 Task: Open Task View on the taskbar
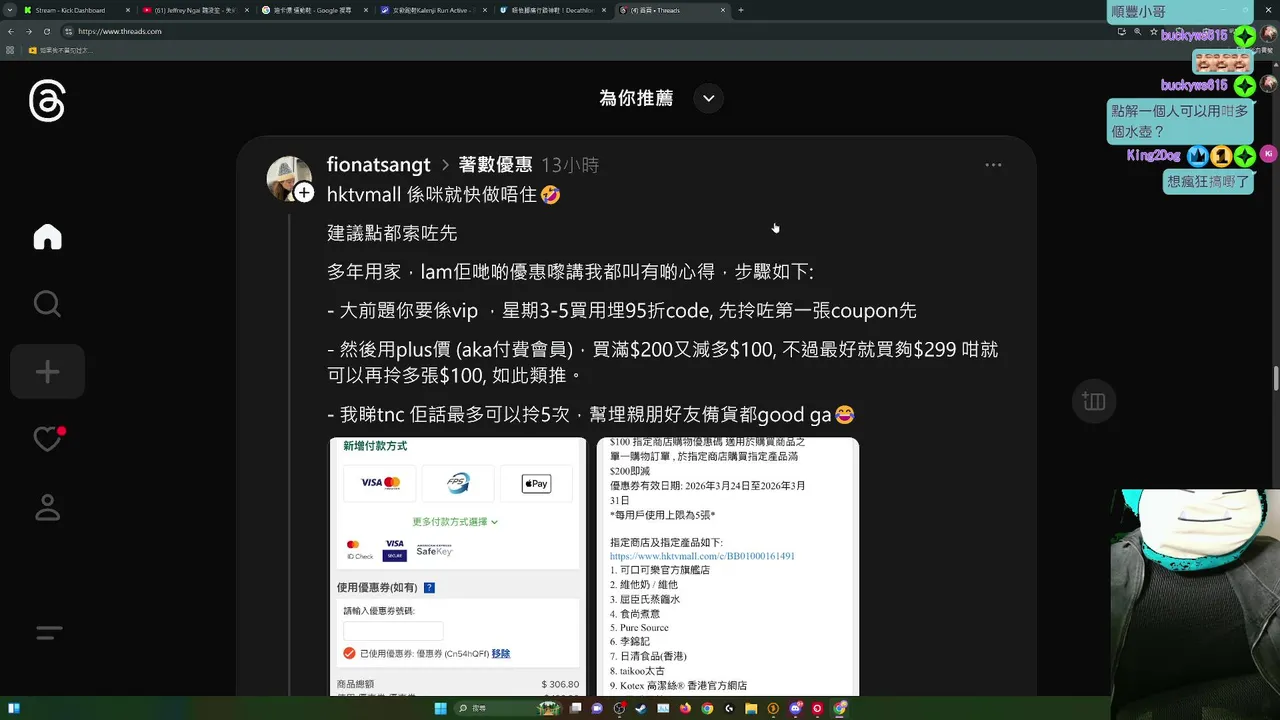pyautogui.click(x=575, y=708)
